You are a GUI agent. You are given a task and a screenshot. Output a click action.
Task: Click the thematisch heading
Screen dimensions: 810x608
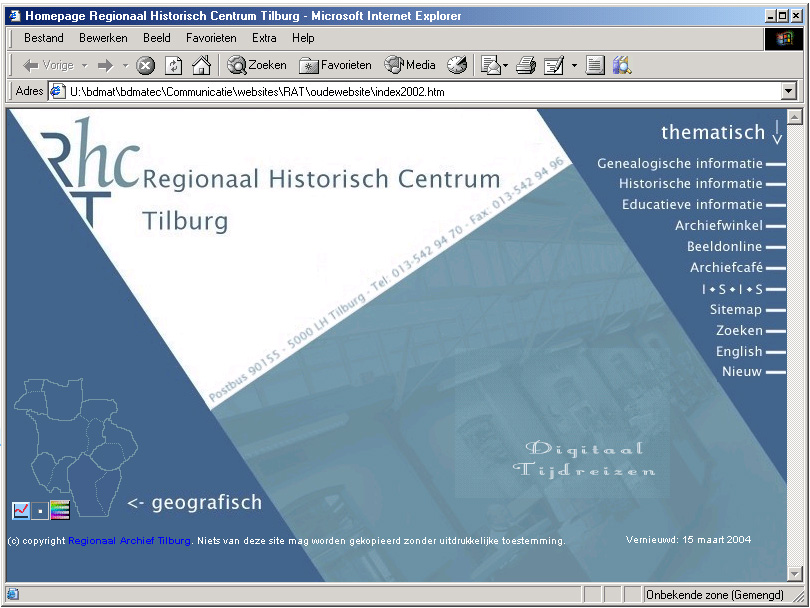coord(713,132)
